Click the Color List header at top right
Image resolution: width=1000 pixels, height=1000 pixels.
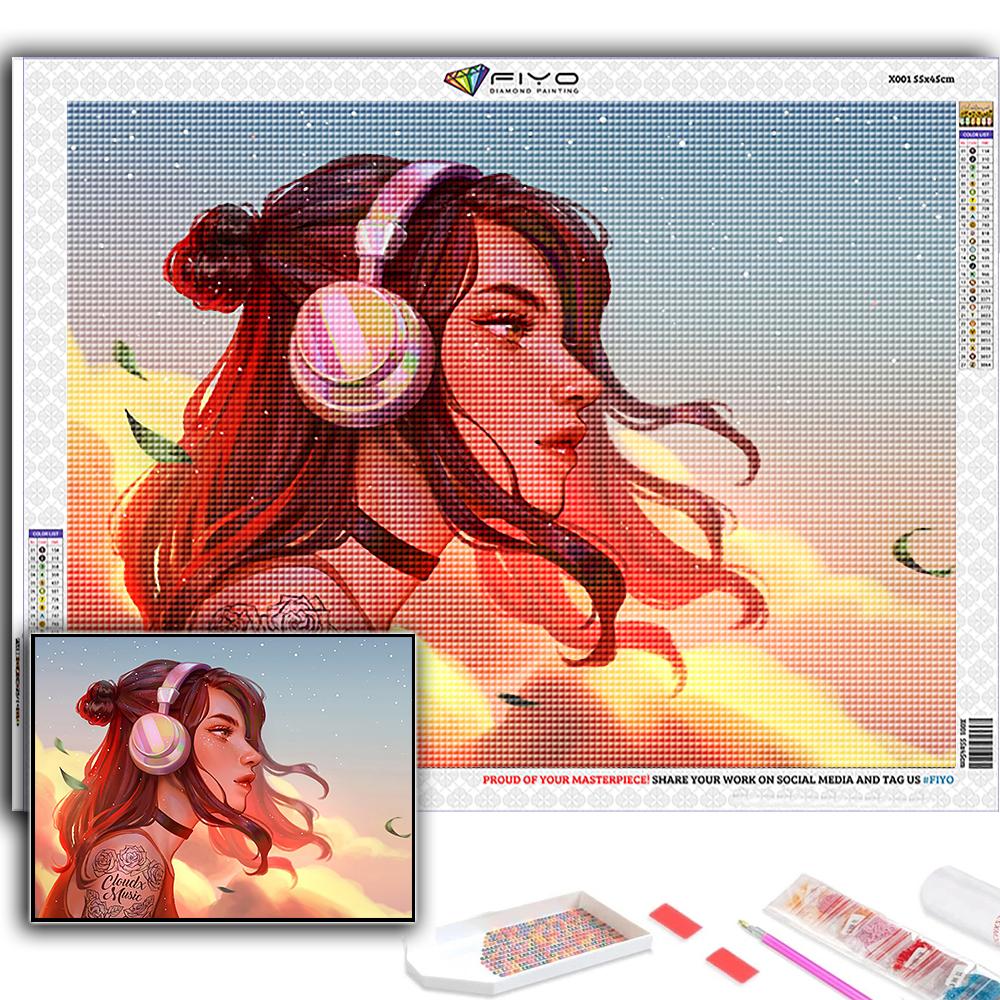coord(971,133)
